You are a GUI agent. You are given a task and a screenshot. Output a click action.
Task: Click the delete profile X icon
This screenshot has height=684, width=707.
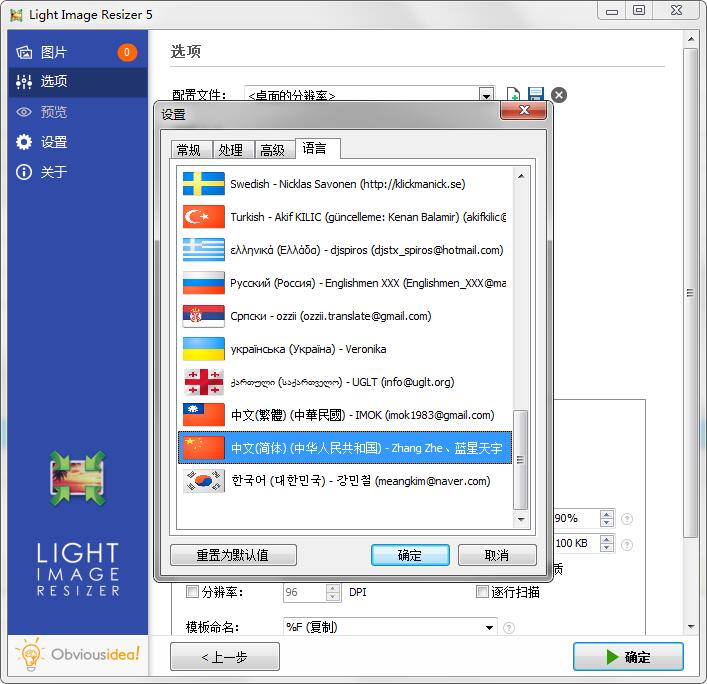tap(559, 95)
